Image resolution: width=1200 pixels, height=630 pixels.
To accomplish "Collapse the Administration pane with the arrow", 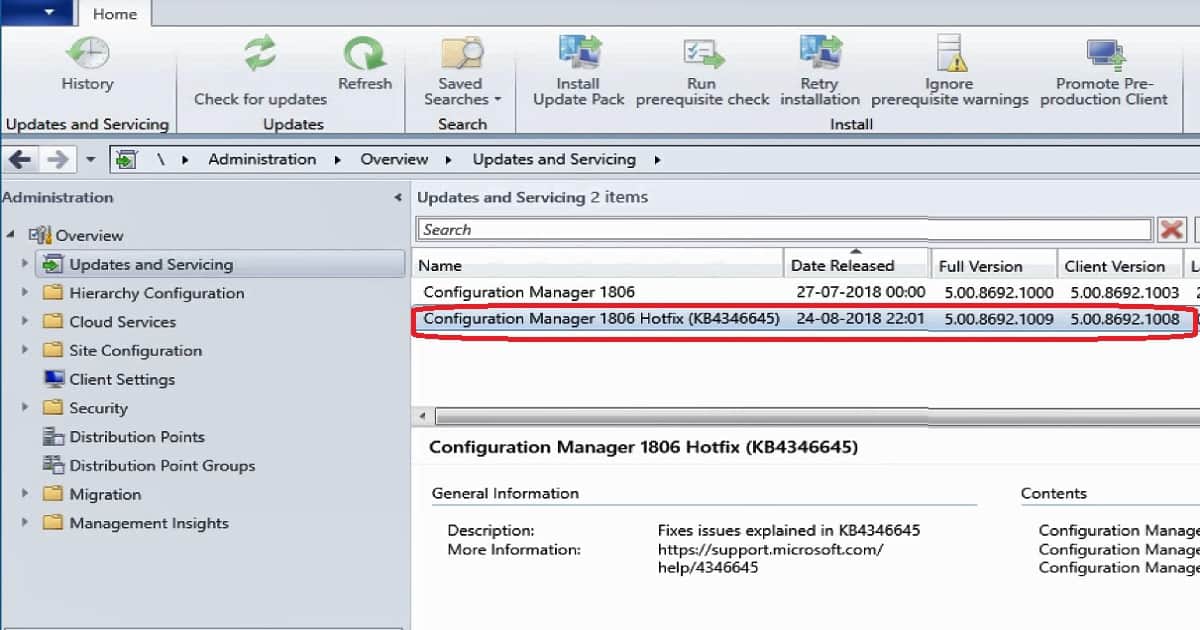I will pos(398,198).
